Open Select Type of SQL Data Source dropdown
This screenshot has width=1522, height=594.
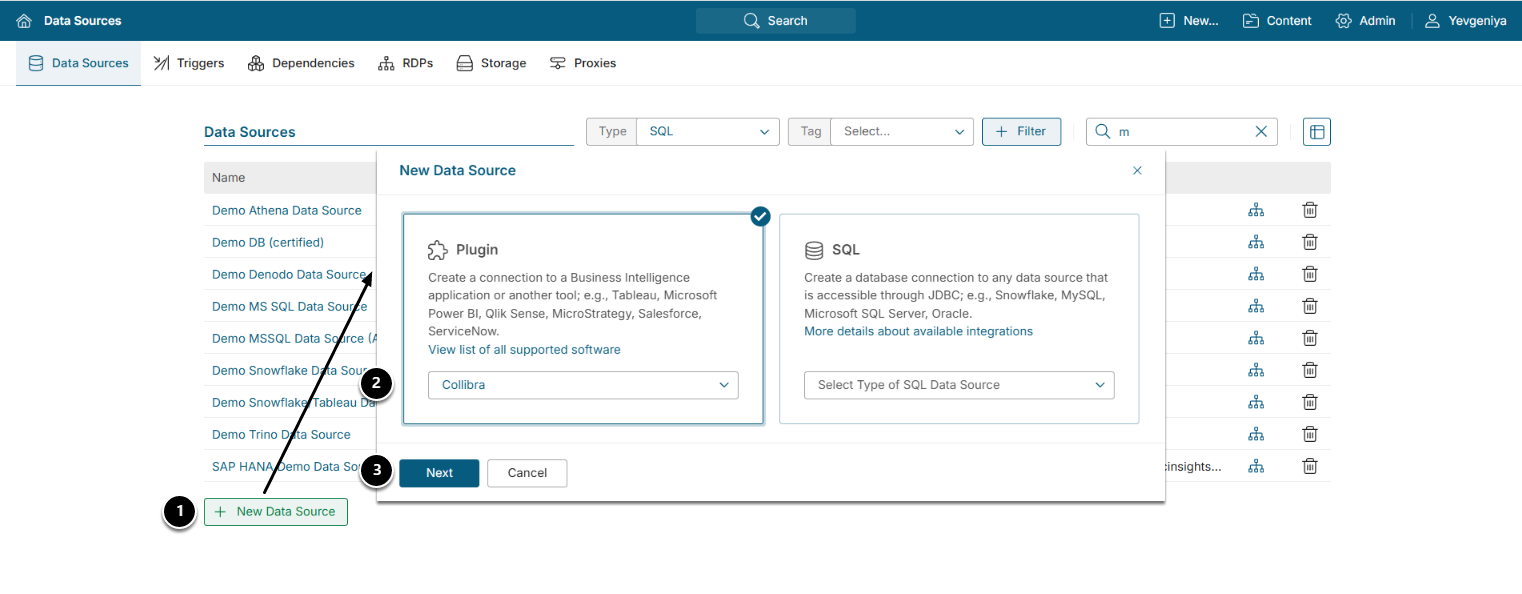958,385
